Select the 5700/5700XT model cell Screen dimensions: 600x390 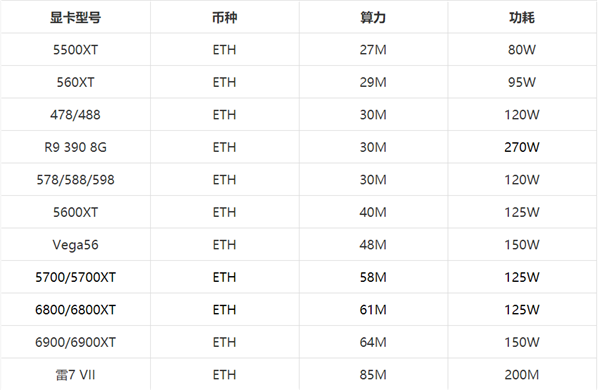point(75,277)
